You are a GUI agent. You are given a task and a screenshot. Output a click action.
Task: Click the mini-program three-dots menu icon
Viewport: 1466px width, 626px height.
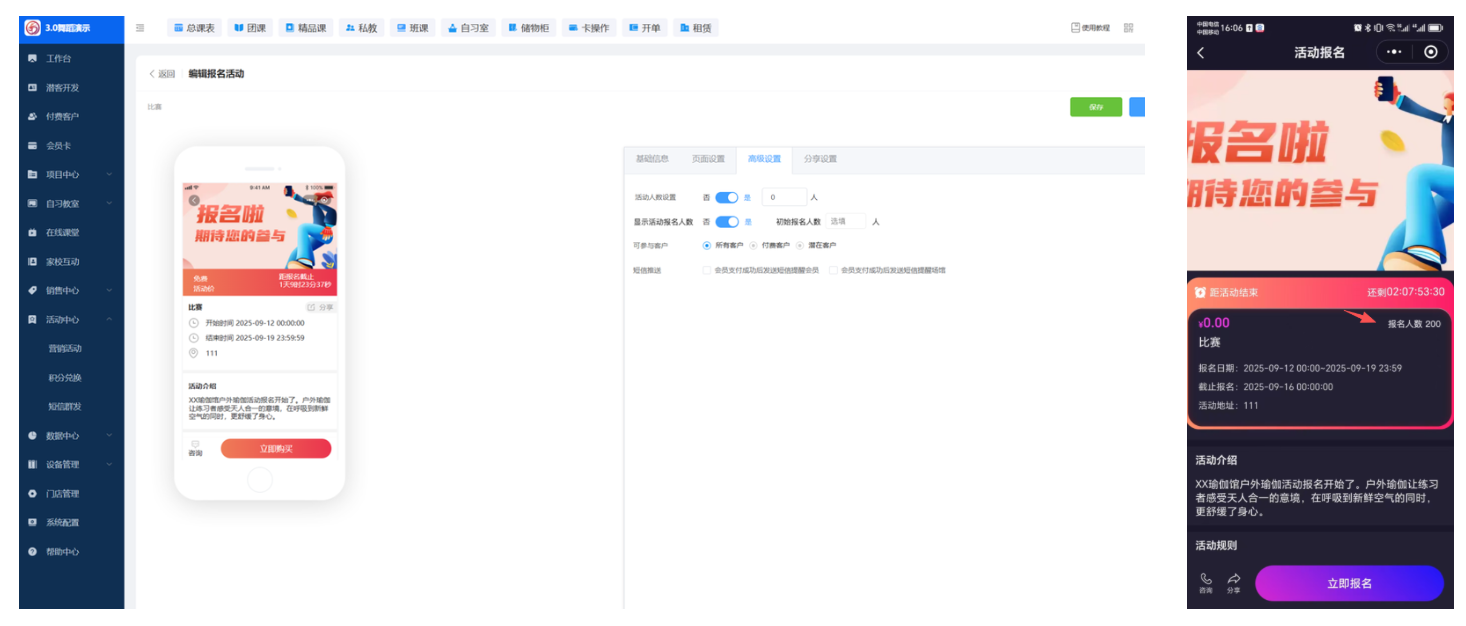click(1395, 52)
